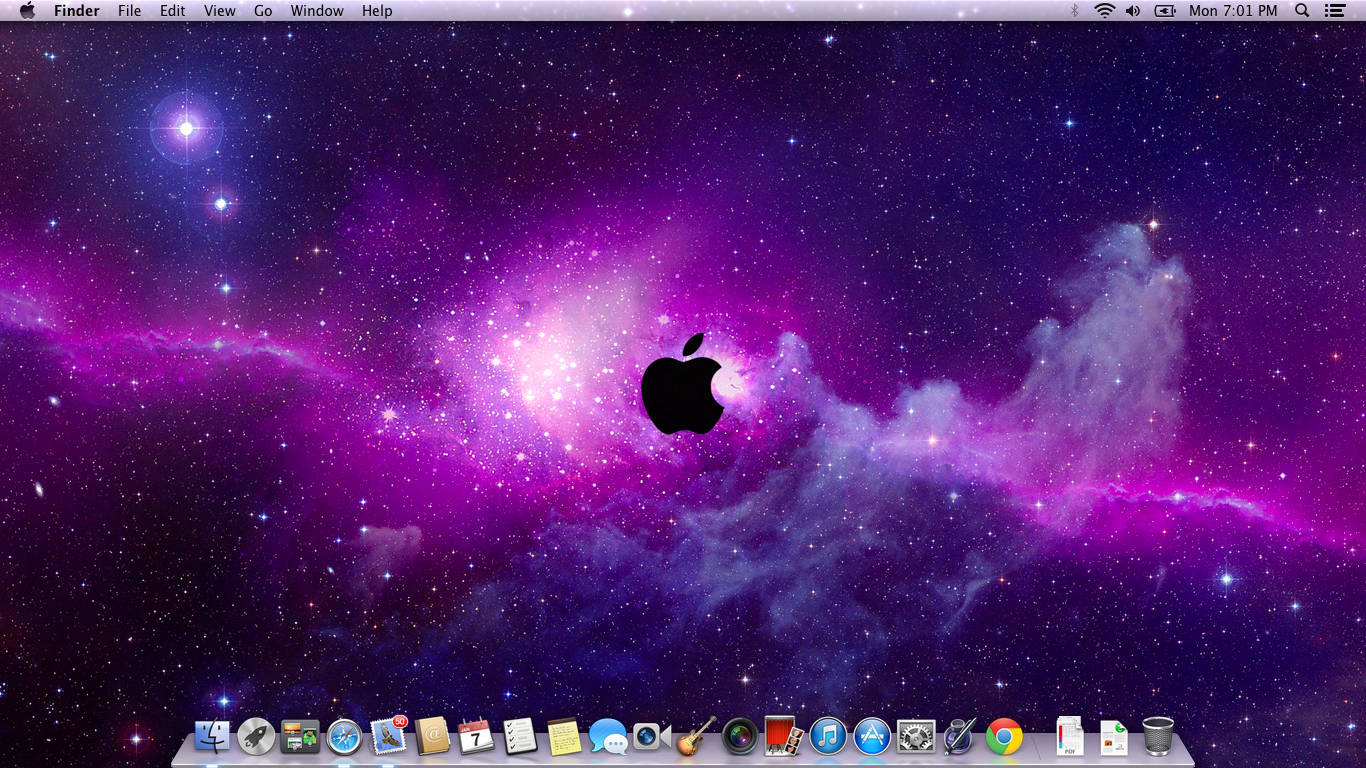Open the App Store icon
The height and width of the screenshot is (768, 1366).
pos(872,737)
